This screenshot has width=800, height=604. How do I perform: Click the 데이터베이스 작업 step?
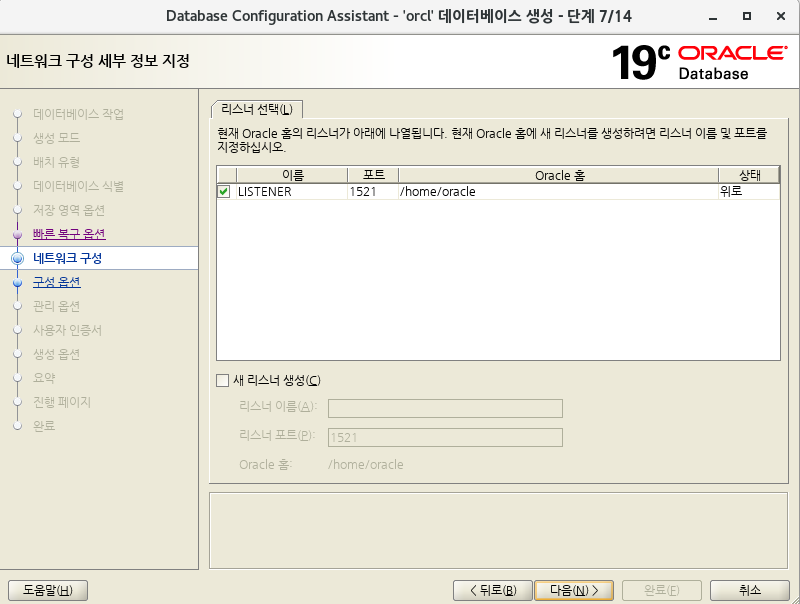click(x=79, y=114)
